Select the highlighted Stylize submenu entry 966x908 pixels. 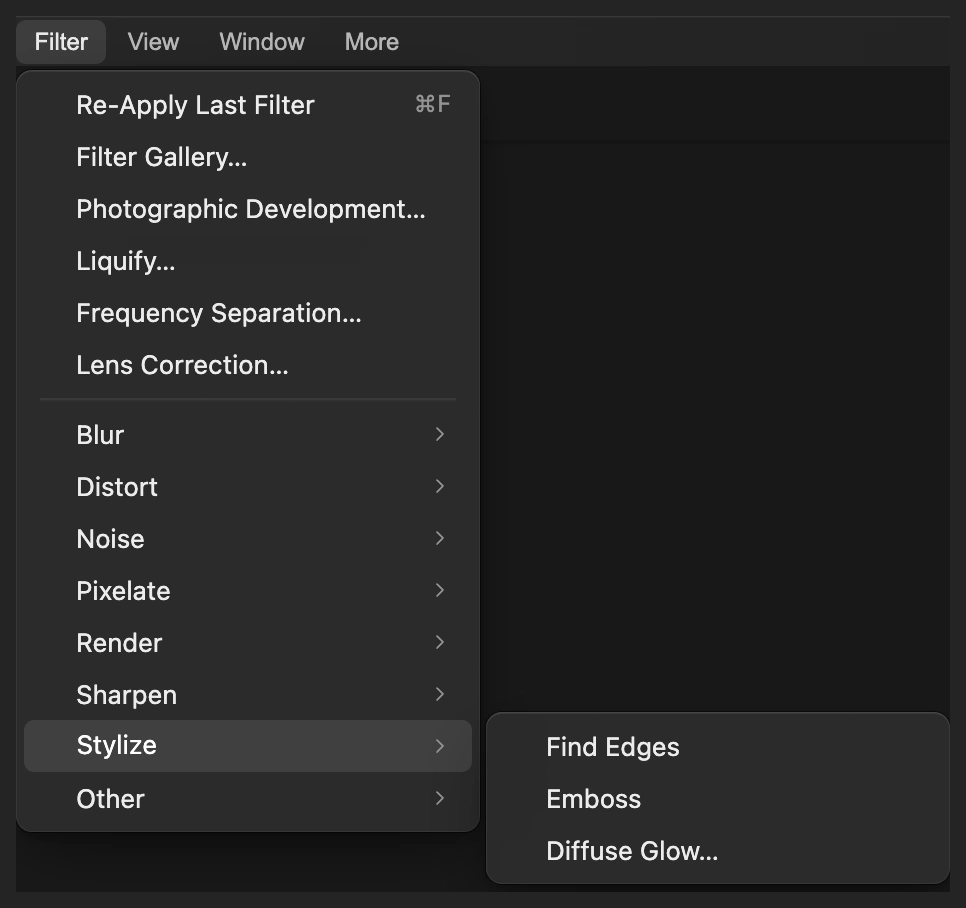point(248,746)
